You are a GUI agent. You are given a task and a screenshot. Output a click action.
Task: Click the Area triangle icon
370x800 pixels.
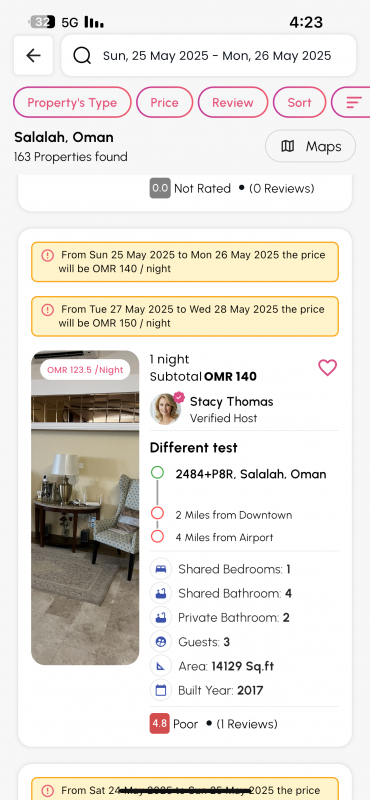tap(161, 666)
